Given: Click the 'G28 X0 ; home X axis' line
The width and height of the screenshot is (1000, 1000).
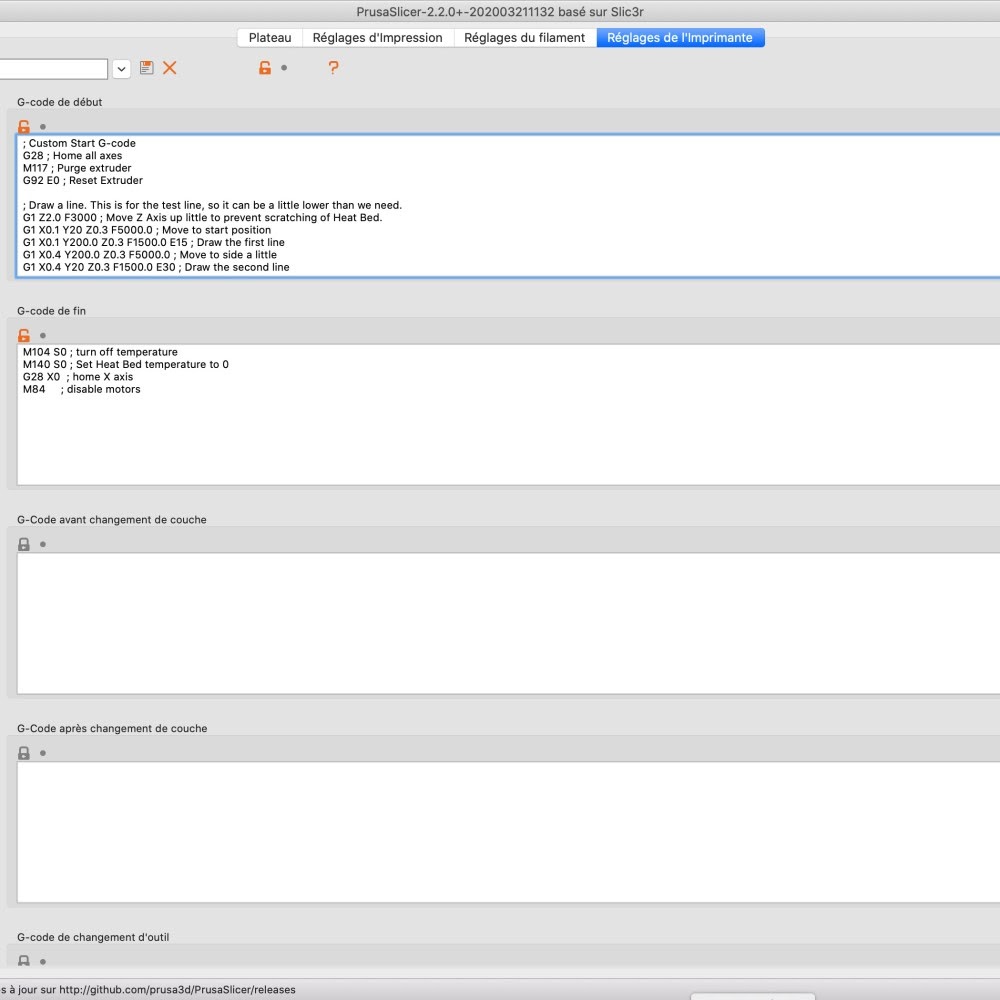Looking at the screenshot, I should tap(78, 377).
